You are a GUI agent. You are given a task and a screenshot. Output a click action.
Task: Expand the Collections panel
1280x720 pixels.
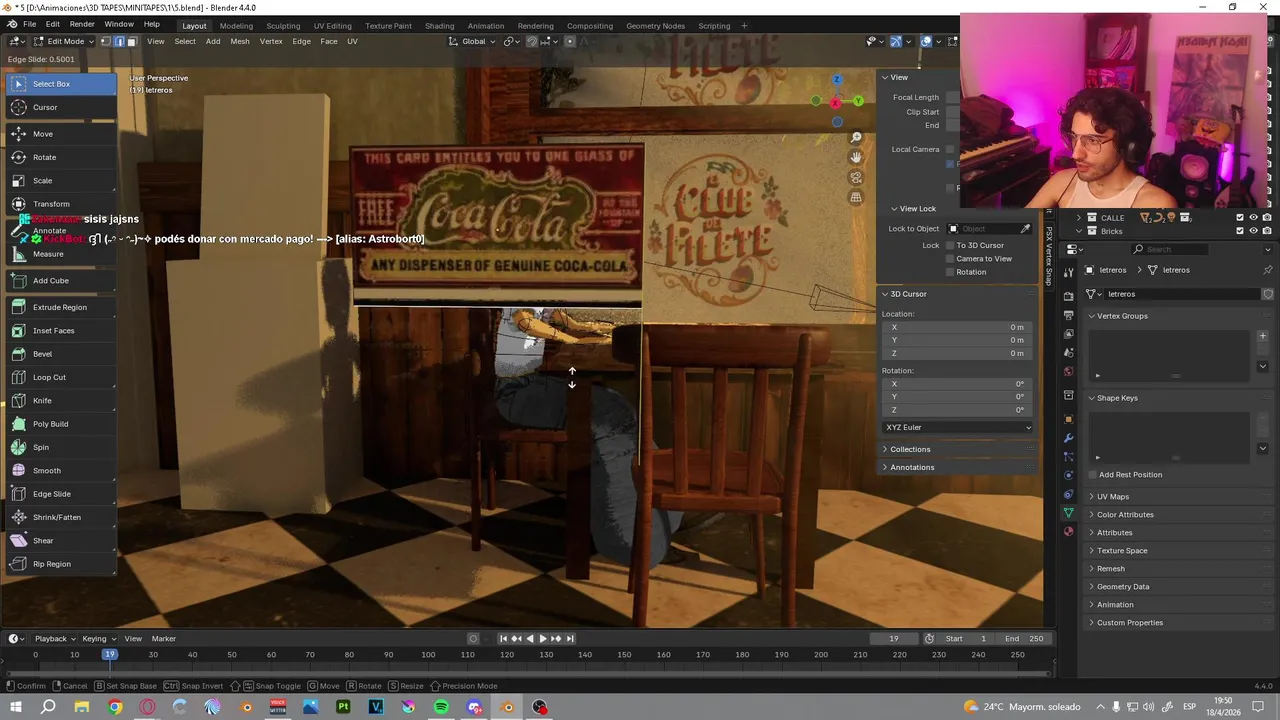(x=910, y=449)
